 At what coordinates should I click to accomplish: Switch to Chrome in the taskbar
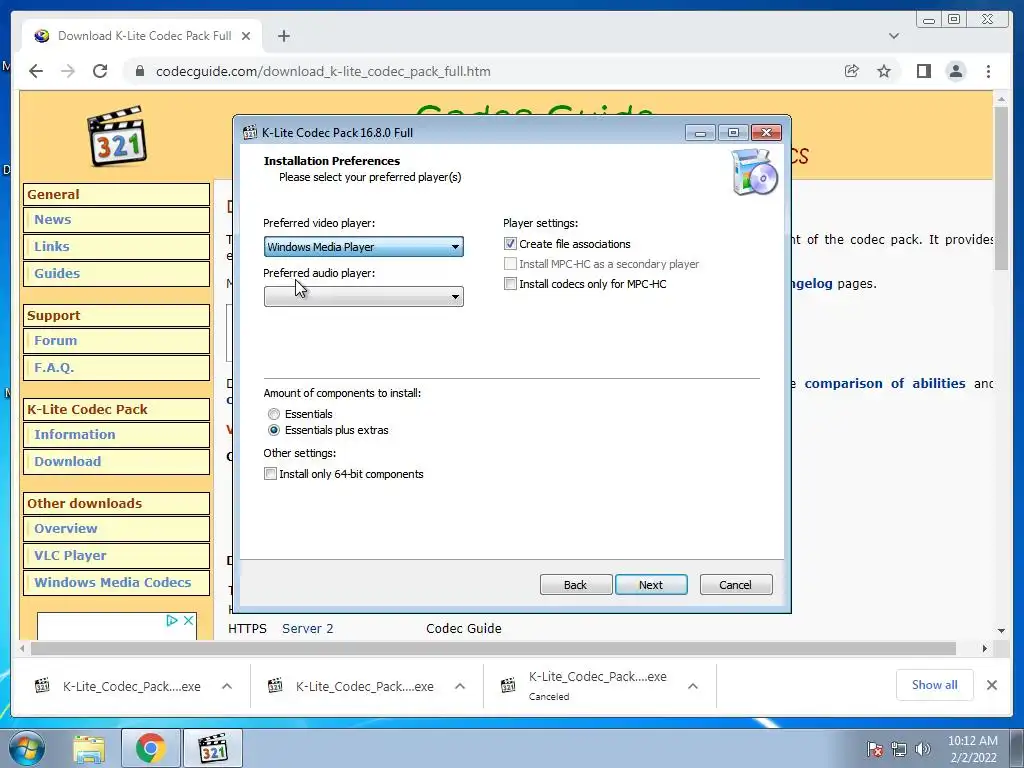pyautogui.click(x=150, y=748)
